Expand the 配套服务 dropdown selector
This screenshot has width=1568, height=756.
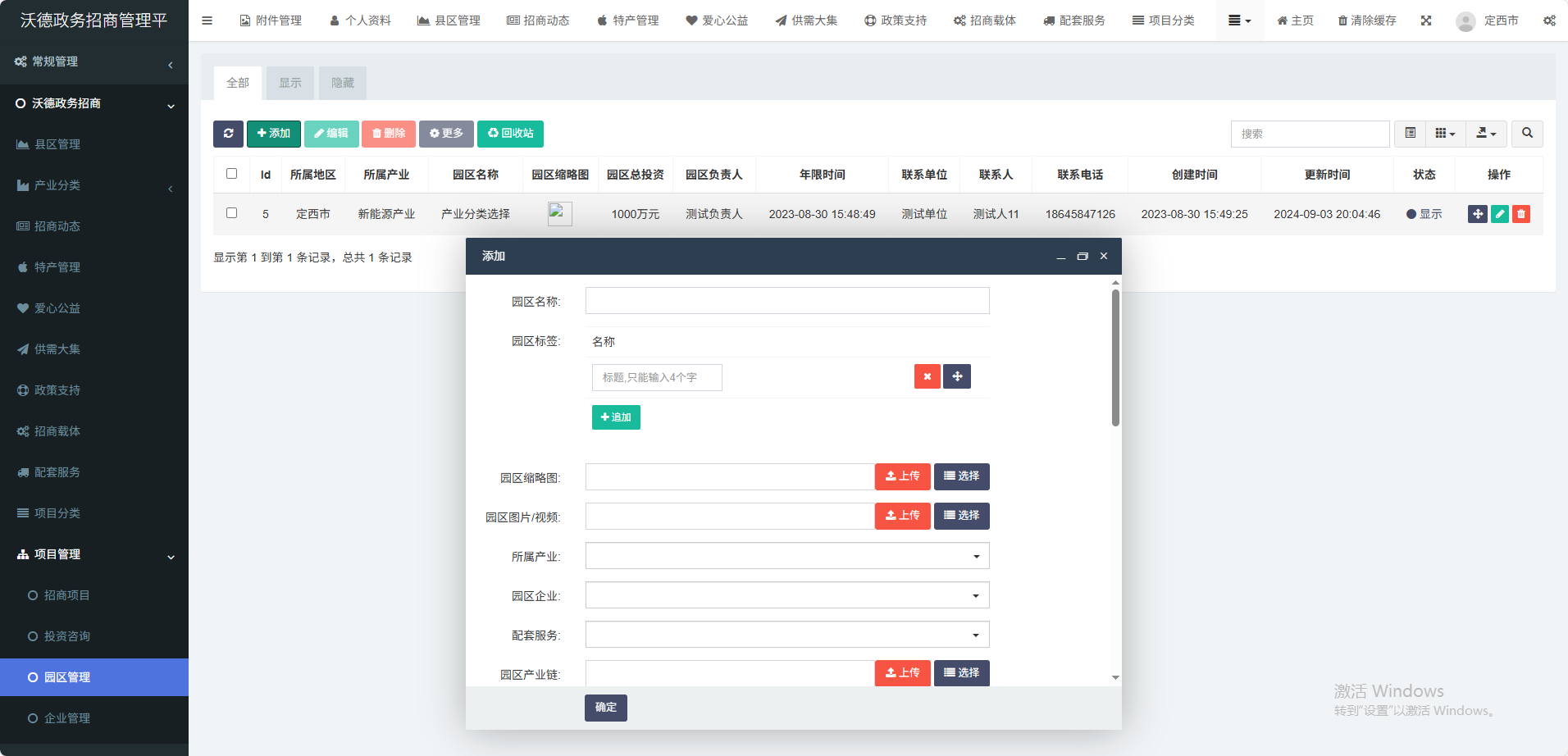(786, 635)
